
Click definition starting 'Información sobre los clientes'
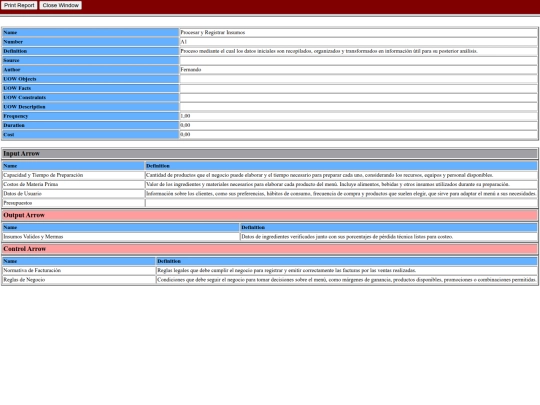pos(341,194)
